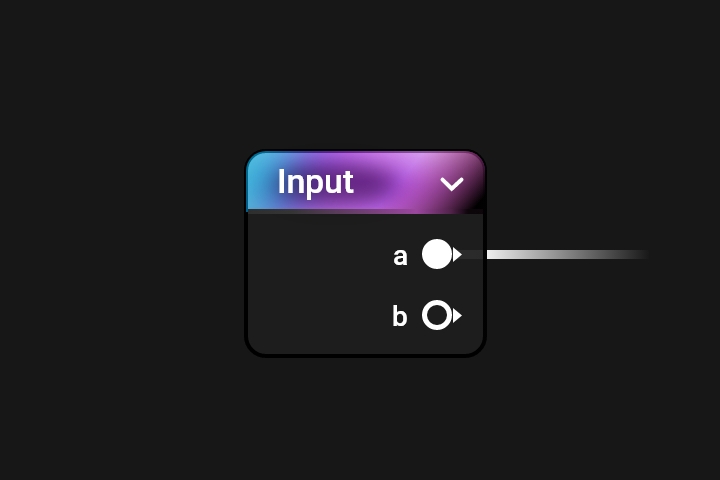Image resolution: width=720 pixels, height=480 pixels.
Task: Click the empty node body left of label a
Action: (x=319, y=254)
